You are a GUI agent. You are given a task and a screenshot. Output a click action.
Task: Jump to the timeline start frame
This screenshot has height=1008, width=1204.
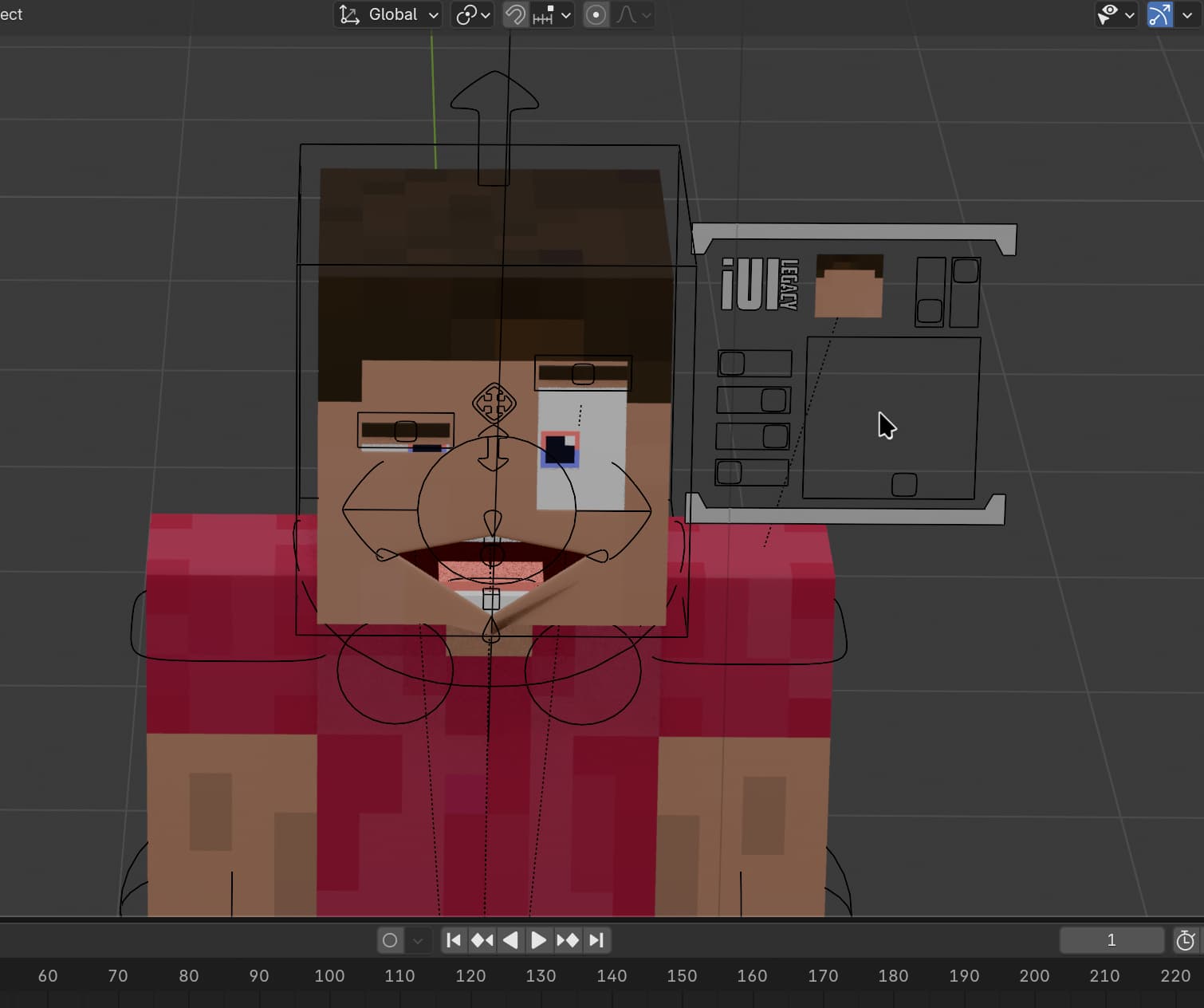(454, 940)
